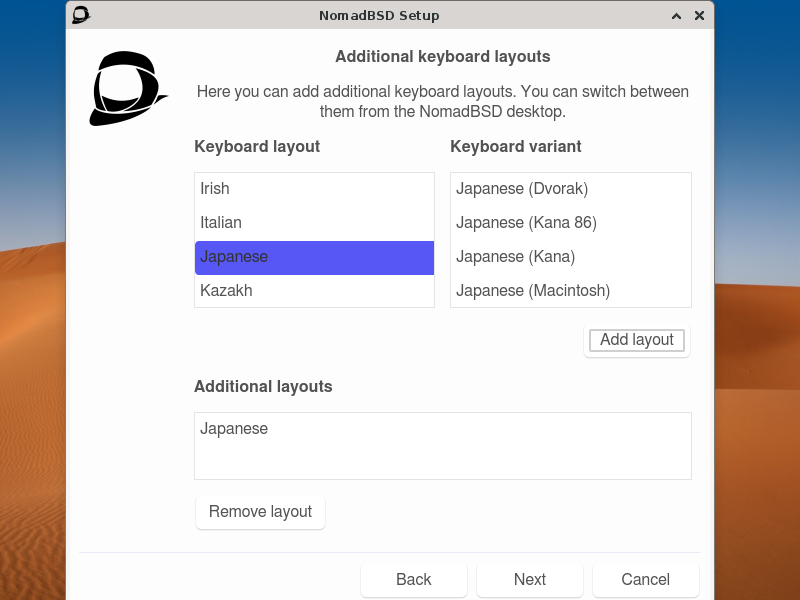This screenshot has height=600, width=800.
Task: Click the NomadBSD Setup title bar text
Action: 379,15
